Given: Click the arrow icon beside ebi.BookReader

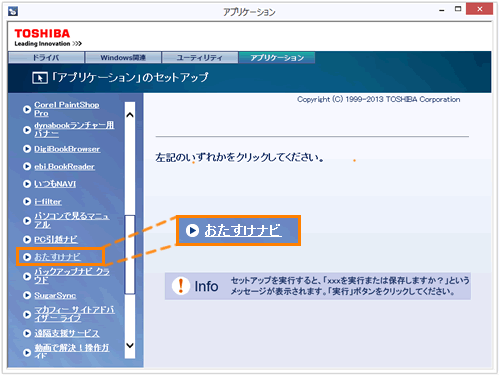Looking at the screenshot, I should pos(27,166).
